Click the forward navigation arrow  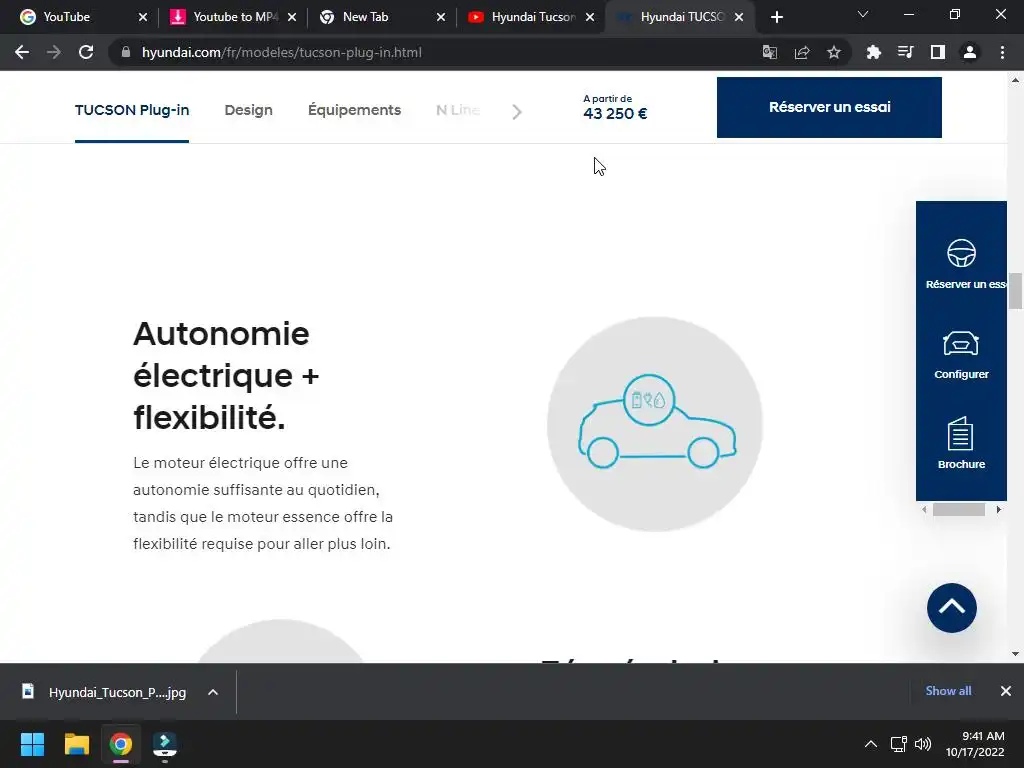tap(54, 52)
